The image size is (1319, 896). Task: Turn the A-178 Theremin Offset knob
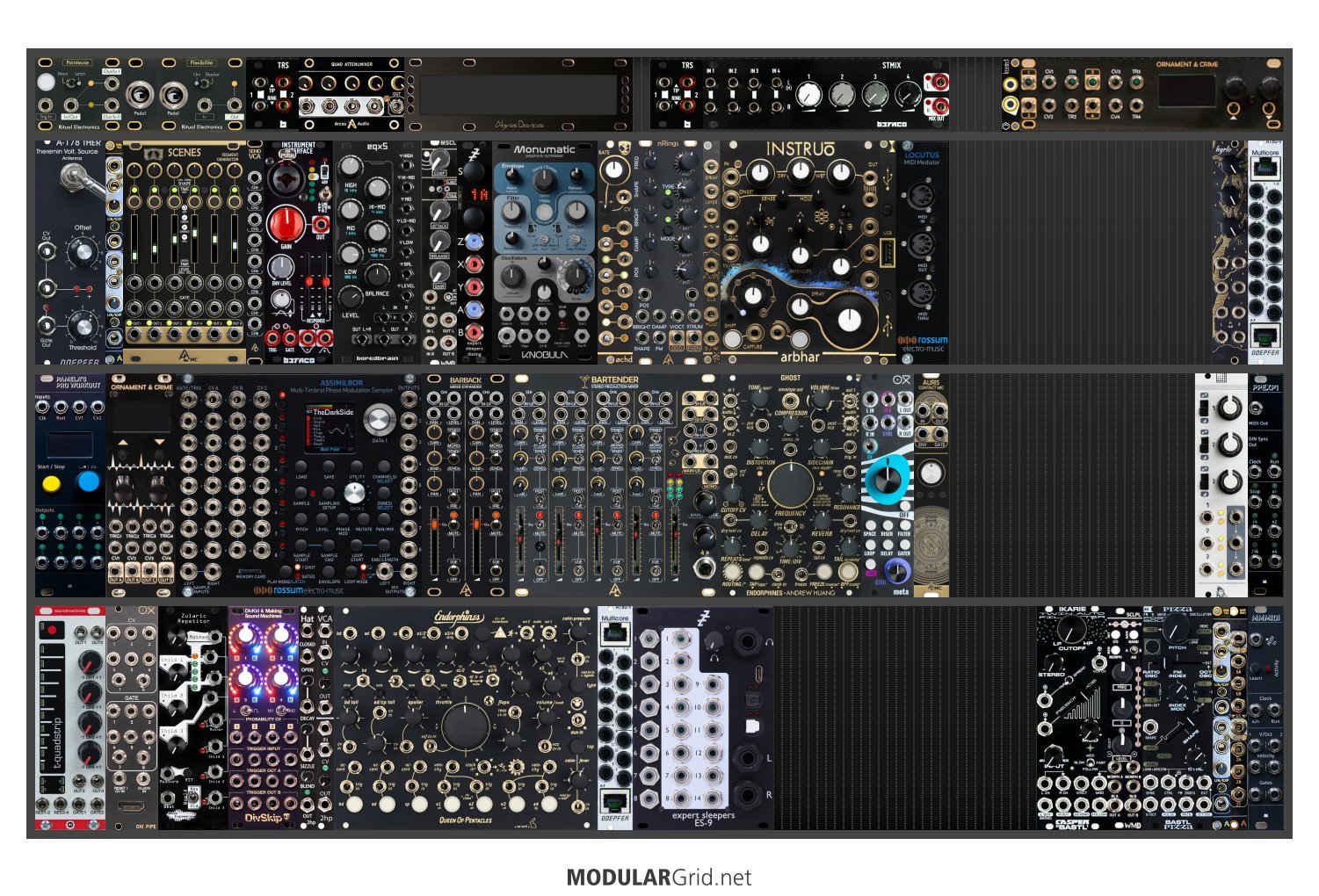pos(83,252)
